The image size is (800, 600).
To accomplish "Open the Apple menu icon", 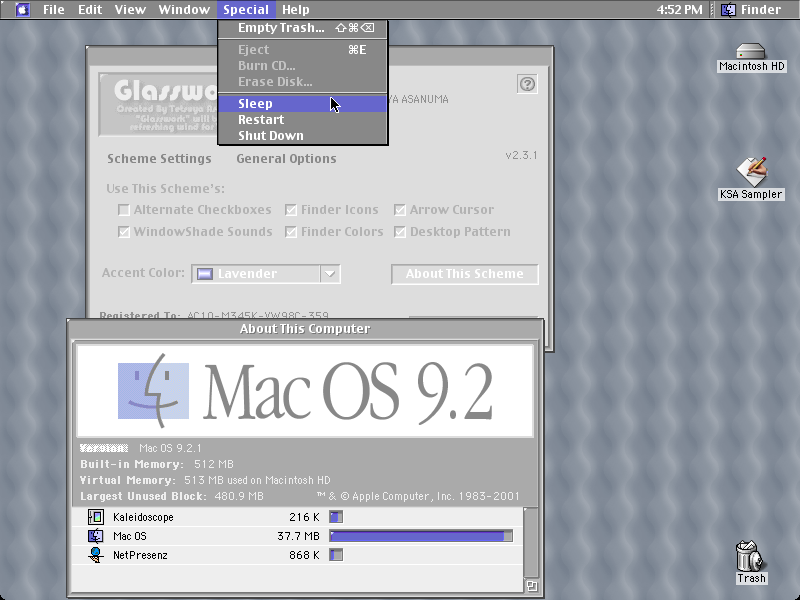I will click(22, 10).
